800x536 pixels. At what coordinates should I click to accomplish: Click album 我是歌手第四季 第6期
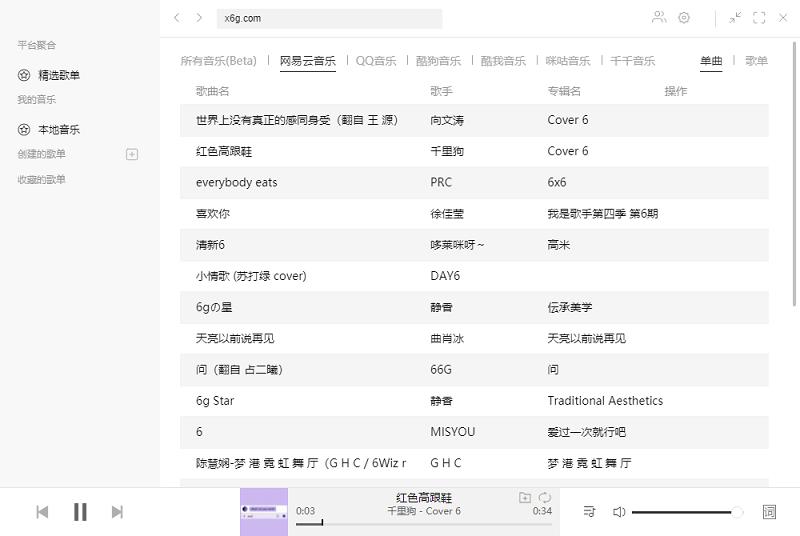tap(603, 214)
